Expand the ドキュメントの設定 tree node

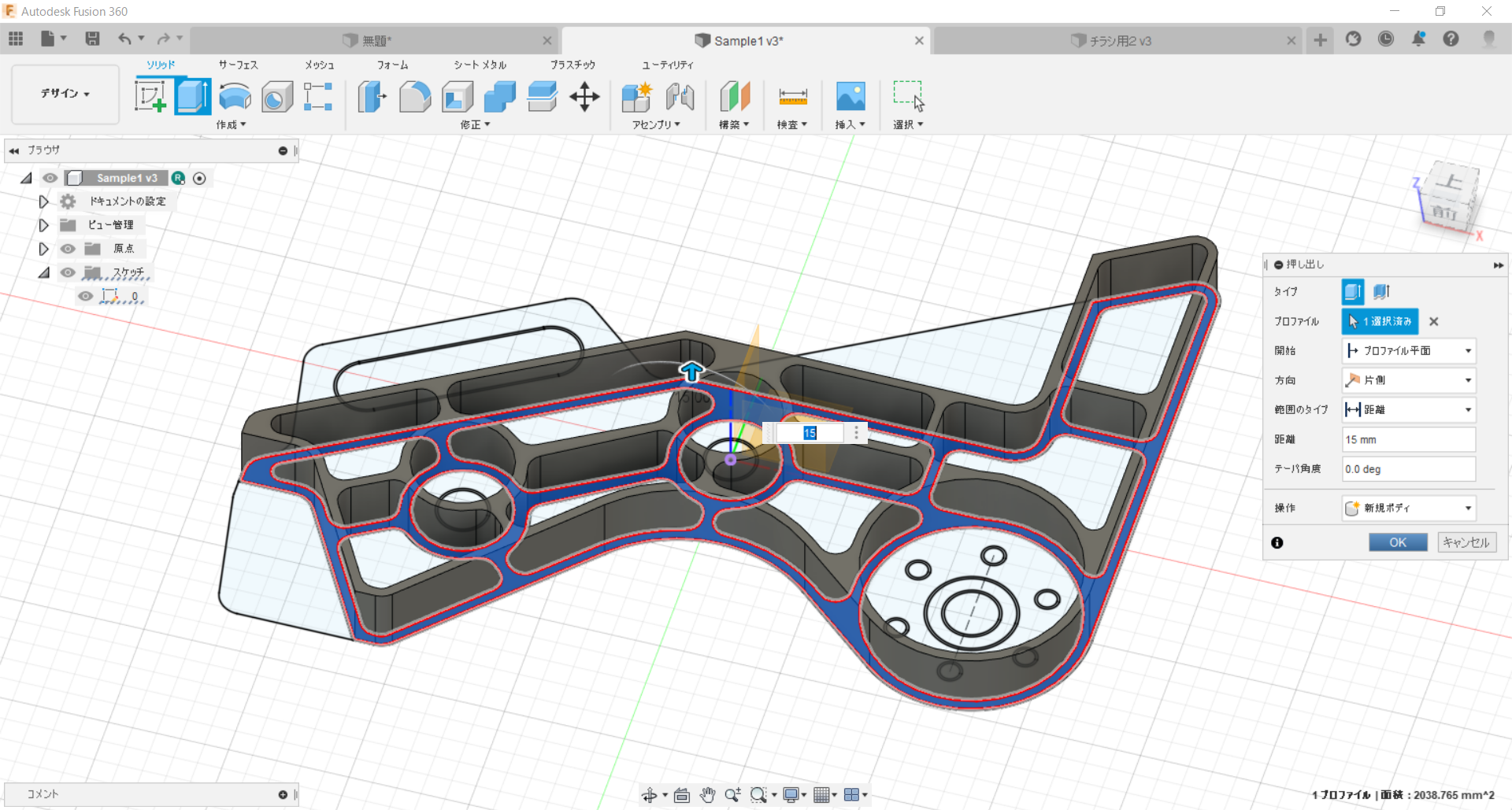pyautogui.click(x=44, y=202)
